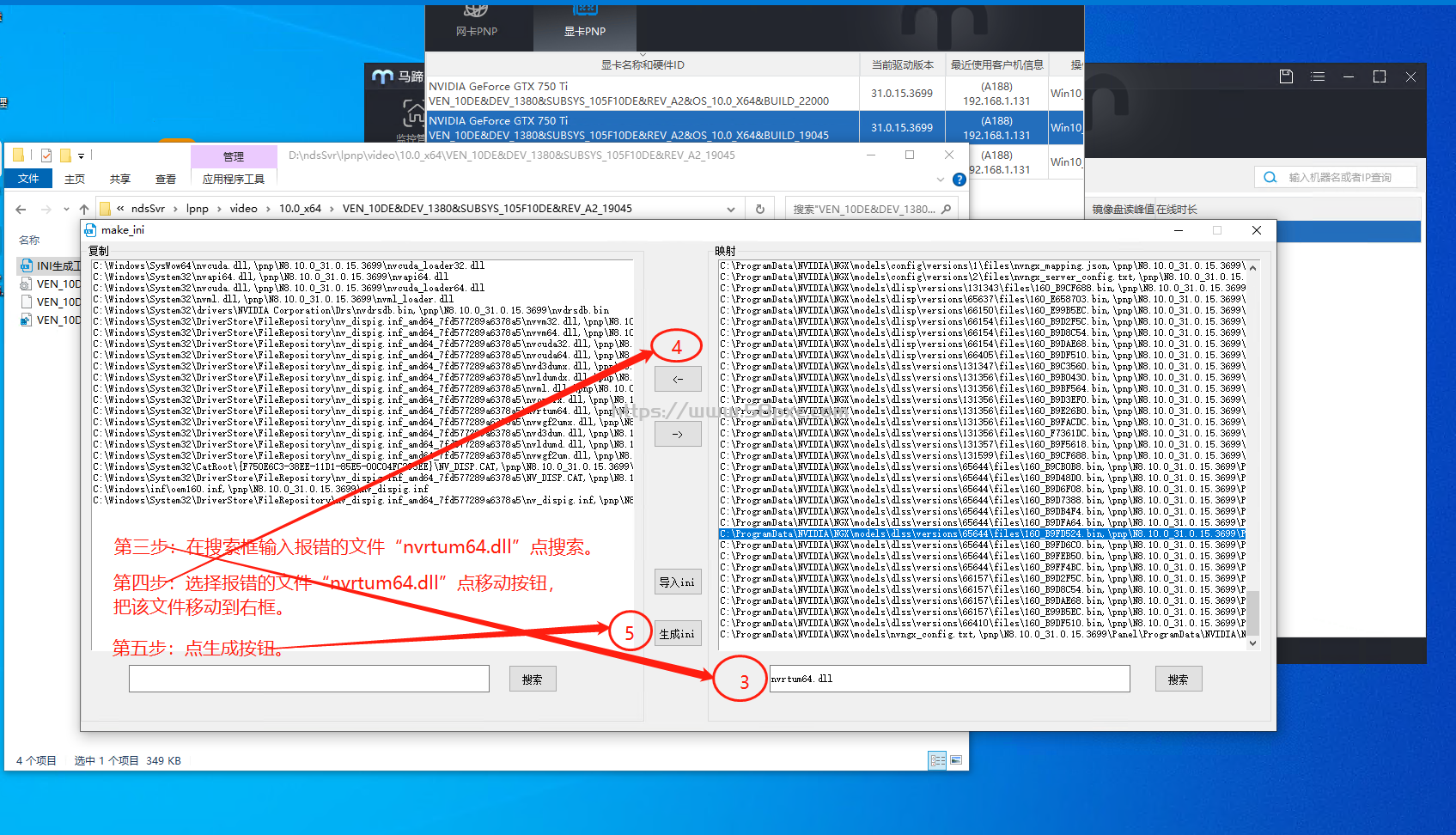
Task: Click the 最近使用客户机信息 column header
Action: tap(996, 64)
